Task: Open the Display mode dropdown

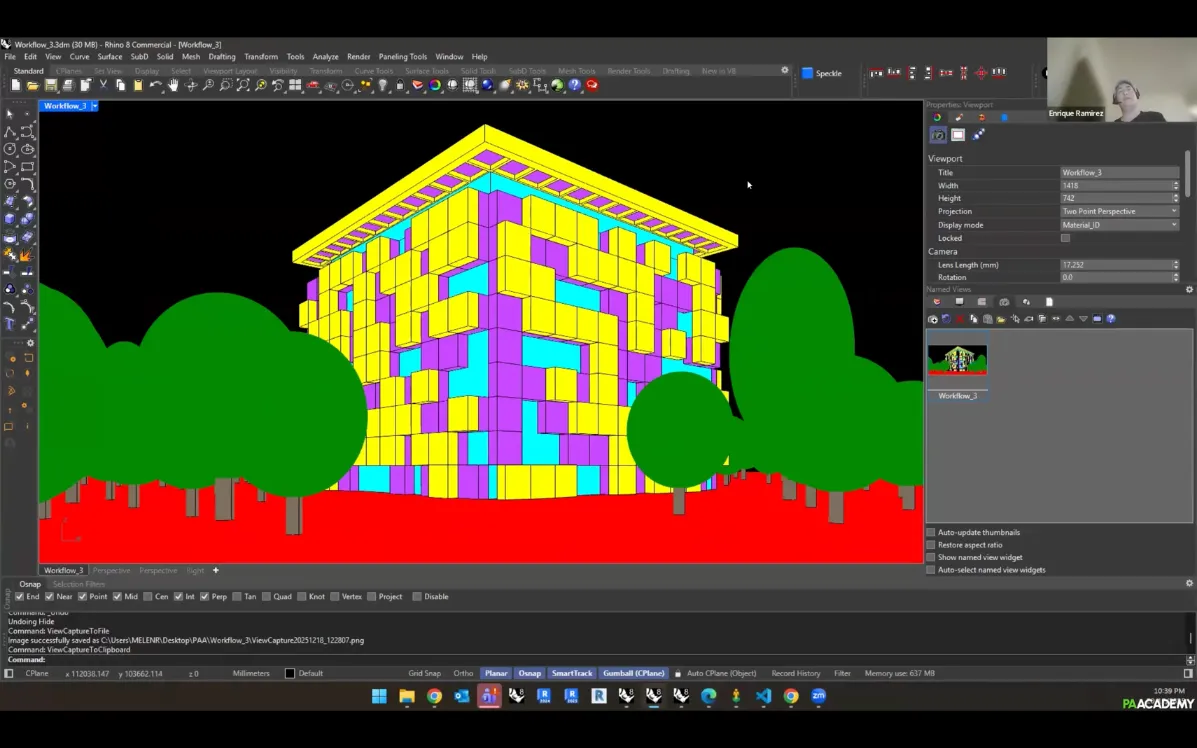Action: (1119, 225)
